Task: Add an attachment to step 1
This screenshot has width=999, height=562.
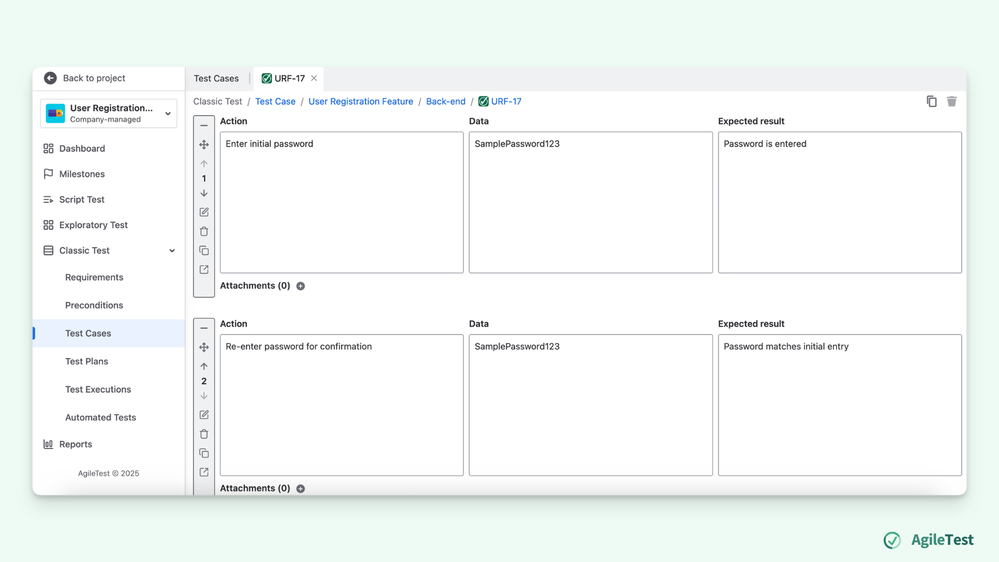Action: (301, 286)
